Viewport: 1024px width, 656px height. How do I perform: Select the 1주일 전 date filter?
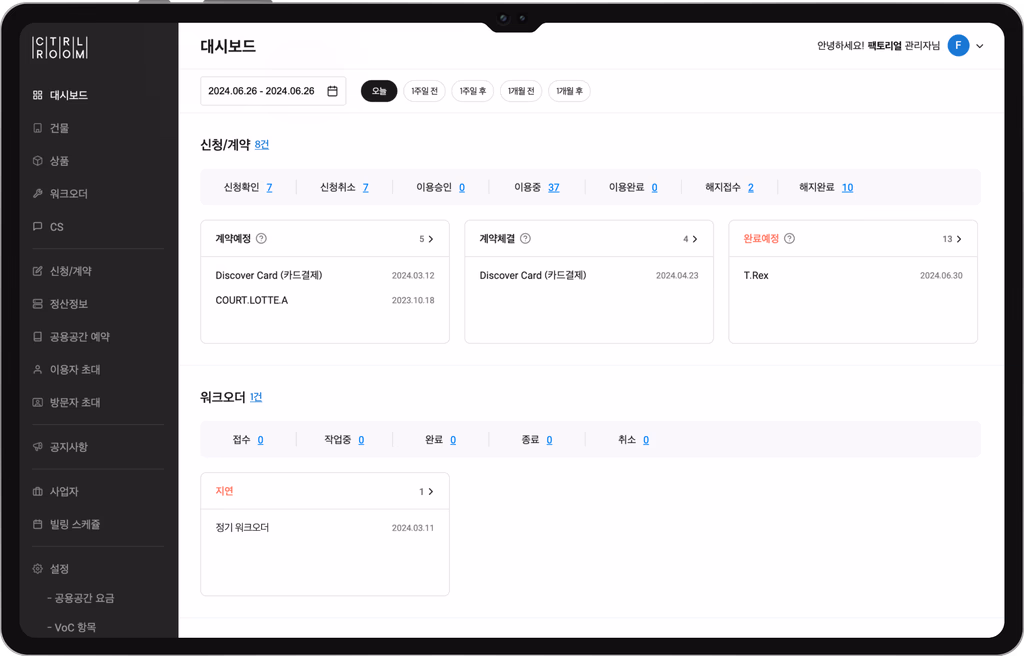tap(424, 91)
